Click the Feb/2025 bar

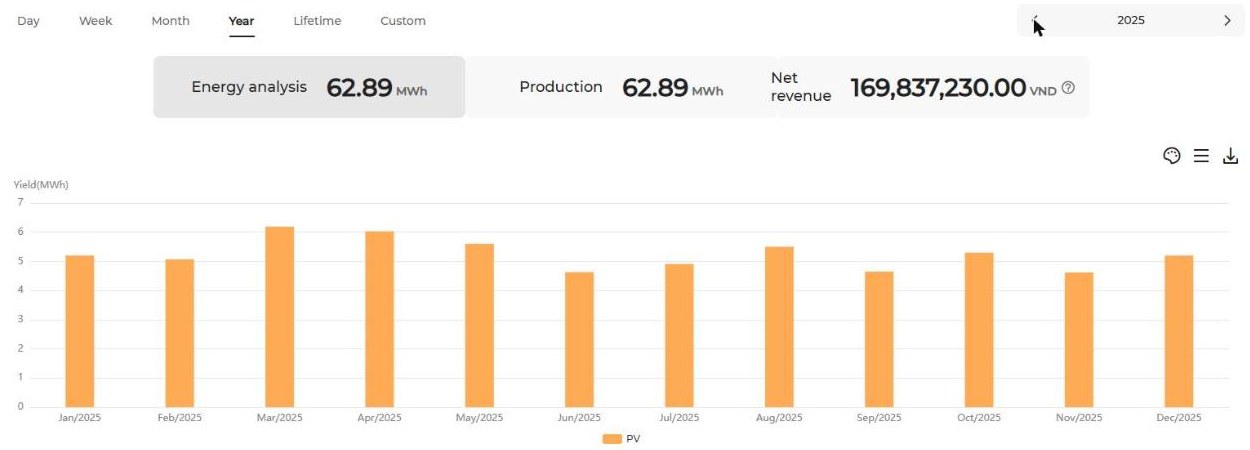pyautogui.click(x=179, y=333)
